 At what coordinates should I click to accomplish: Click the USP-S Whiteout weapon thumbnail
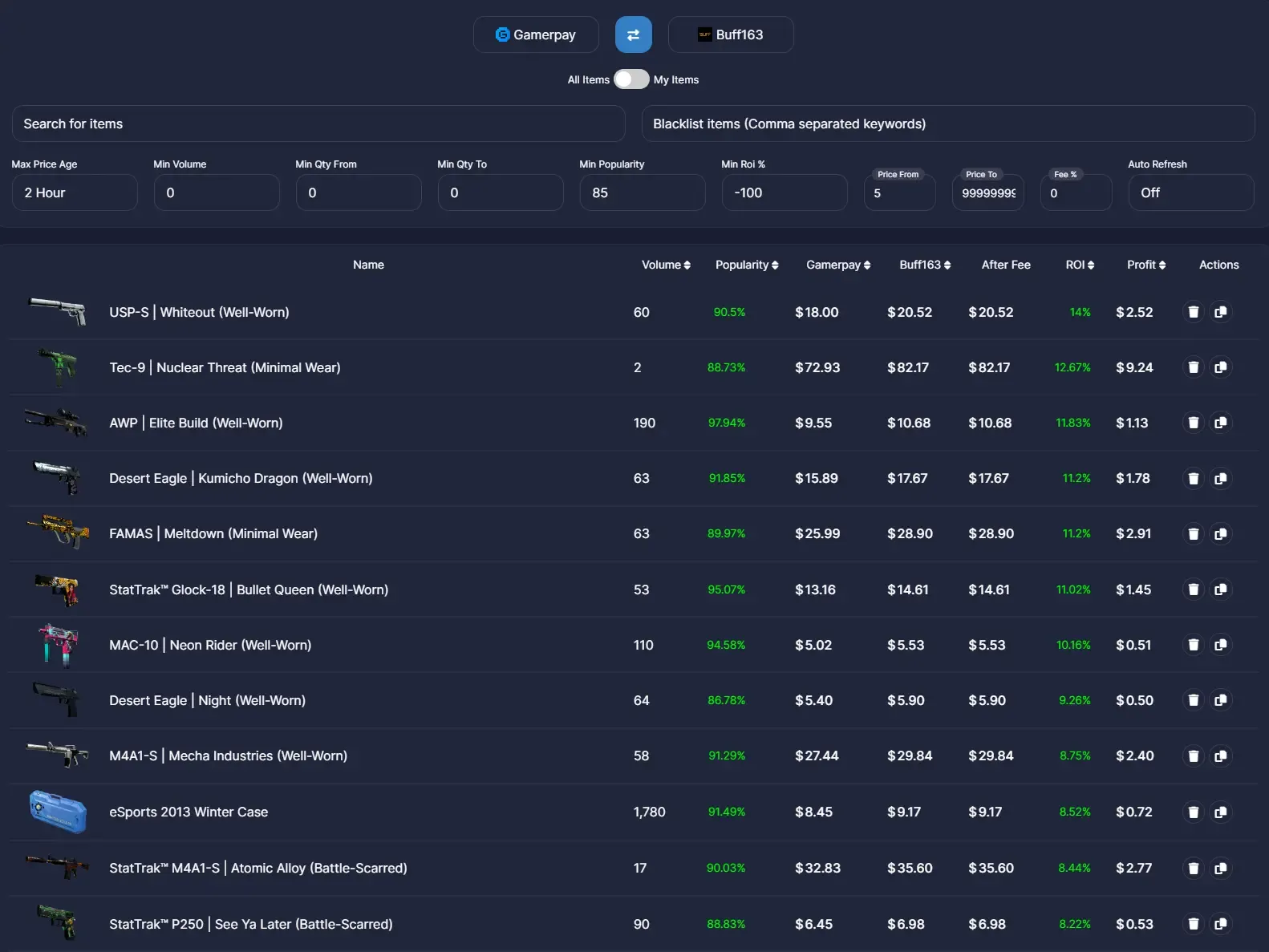(58, 311)
